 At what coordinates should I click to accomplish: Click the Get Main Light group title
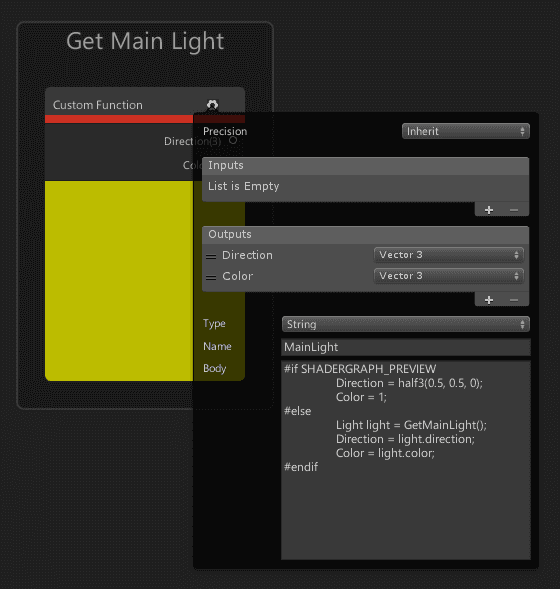point(145,41)
